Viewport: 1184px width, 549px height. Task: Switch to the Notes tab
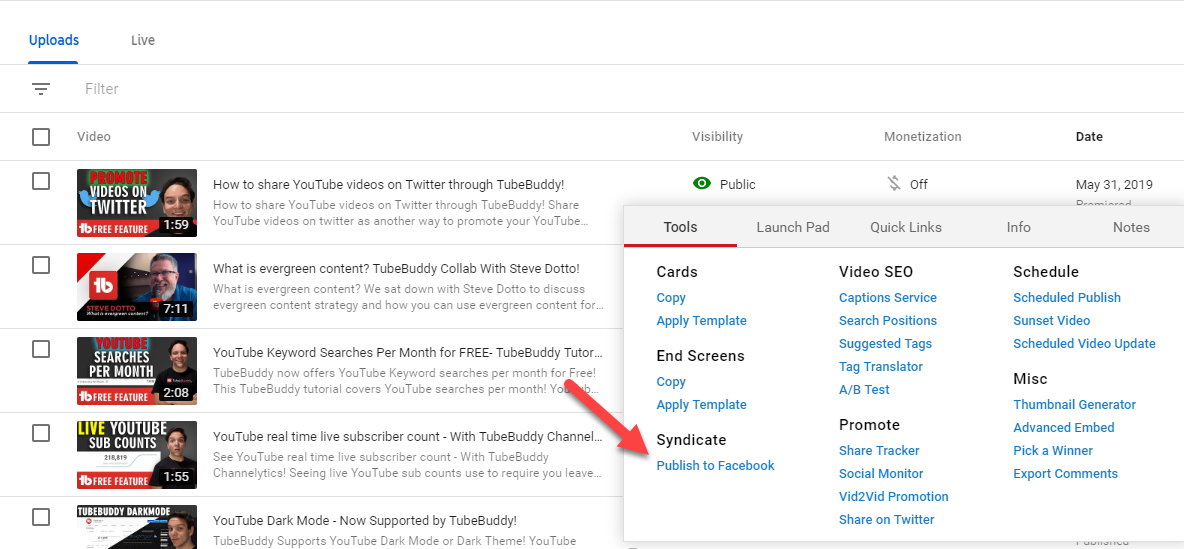coord(1131,227)
